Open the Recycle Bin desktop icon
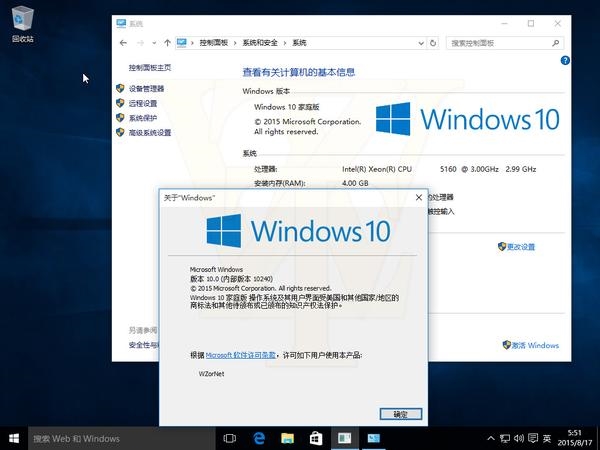The width and height of the screenshot is (600, 450). (23, 24)
